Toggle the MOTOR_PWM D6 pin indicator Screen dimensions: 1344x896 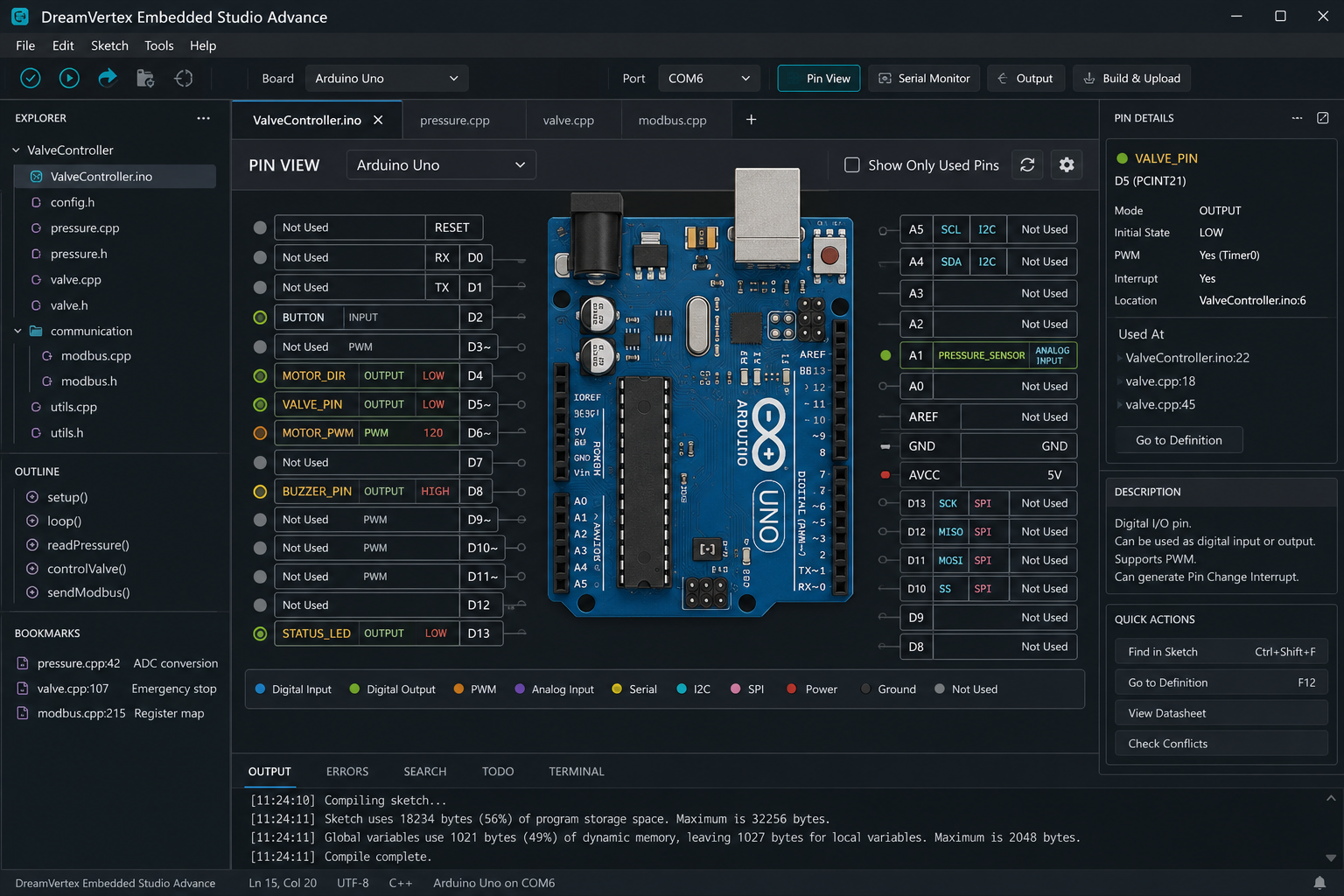pos(260,433)
